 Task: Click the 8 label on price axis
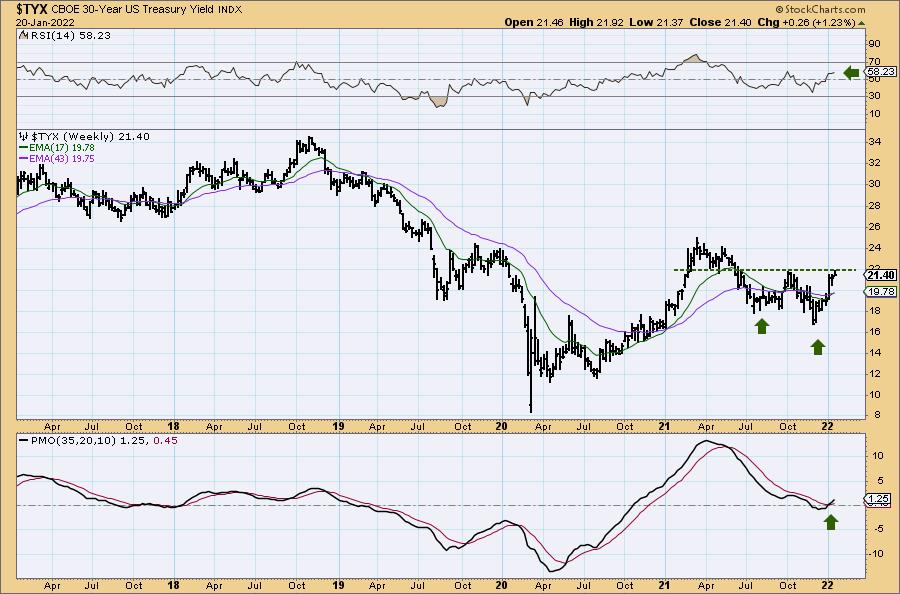click(x=878, y=416)
